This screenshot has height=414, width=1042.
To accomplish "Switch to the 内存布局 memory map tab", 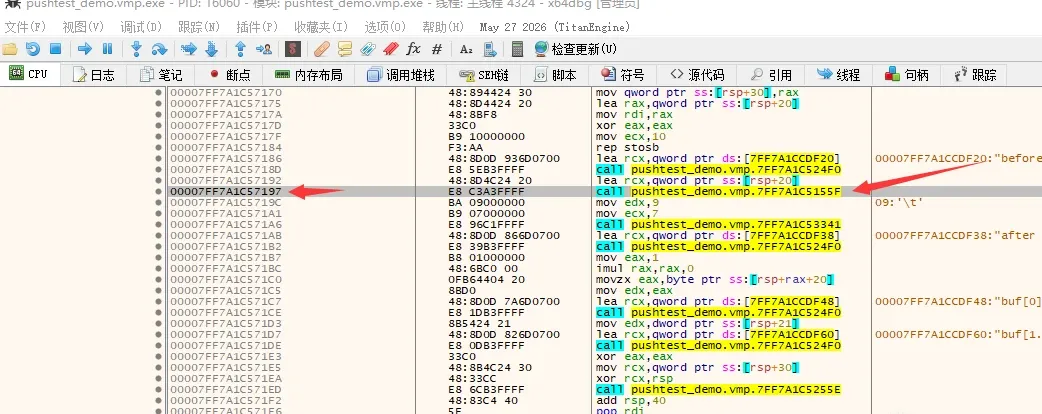I will click(309, 75).
